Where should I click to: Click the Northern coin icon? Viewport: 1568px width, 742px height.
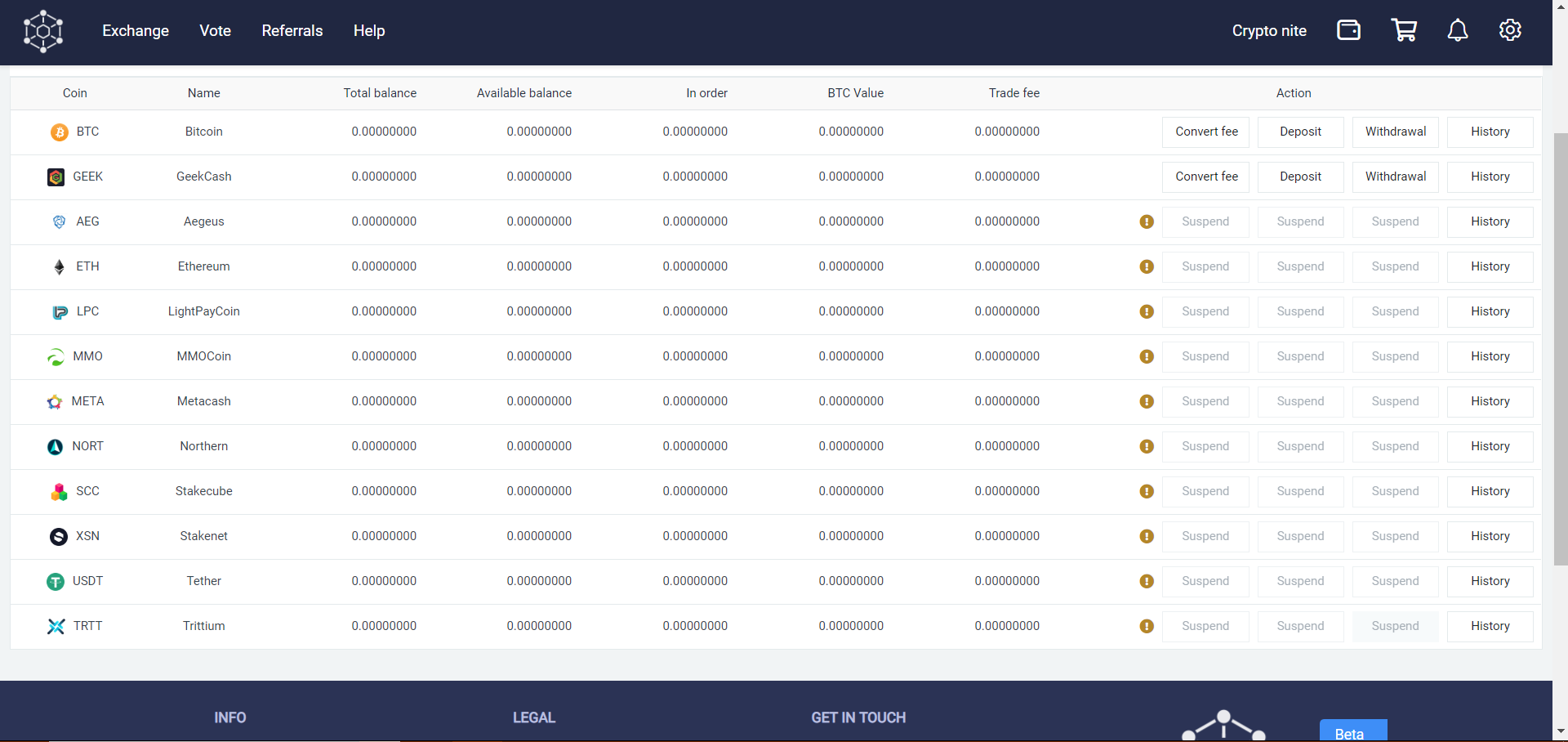click(55, 447)
